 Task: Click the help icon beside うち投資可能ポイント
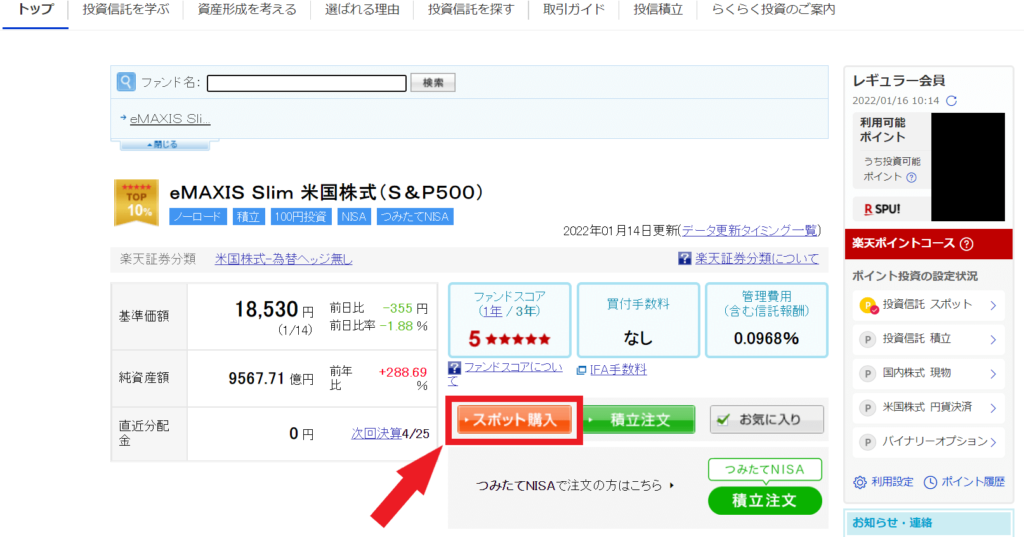point(912,177)
